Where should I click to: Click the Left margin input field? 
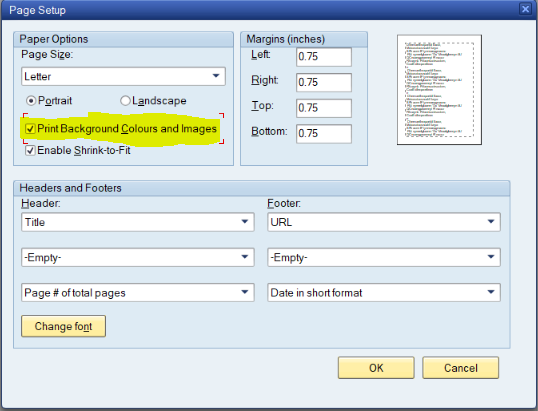324,57
